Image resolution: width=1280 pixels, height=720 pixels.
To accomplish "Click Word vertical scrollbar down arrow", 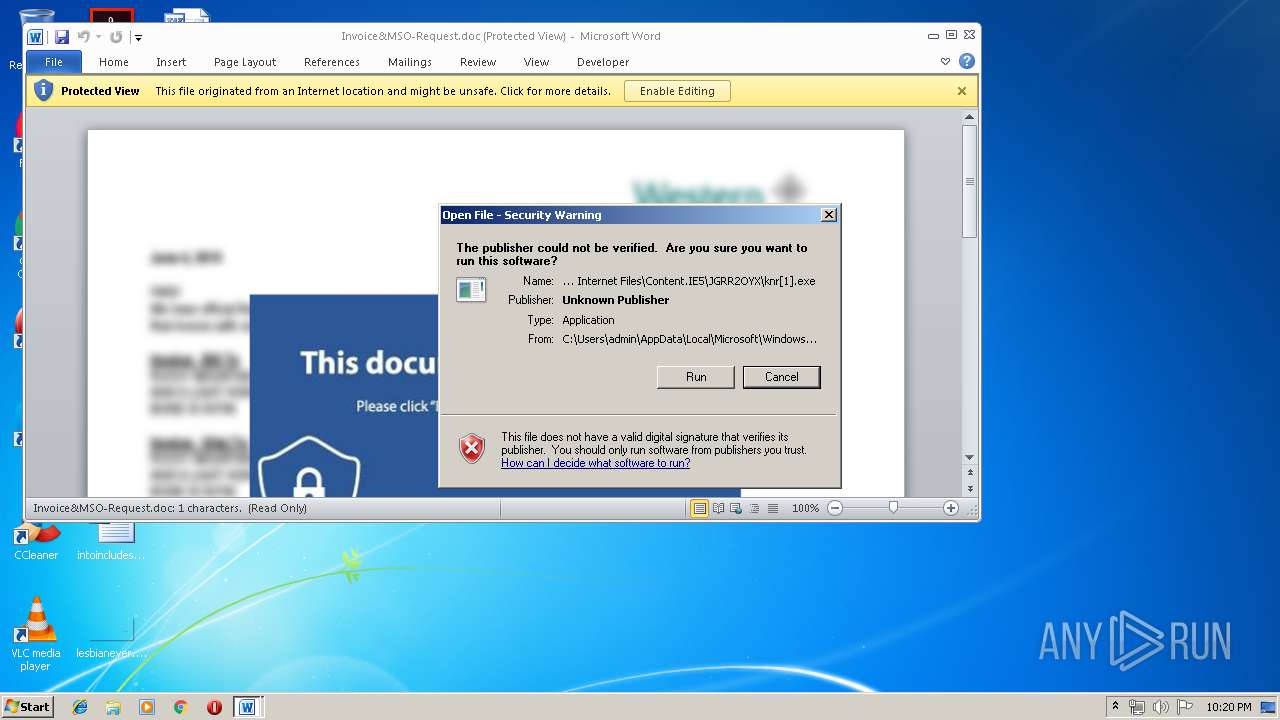I will [969, 458].
